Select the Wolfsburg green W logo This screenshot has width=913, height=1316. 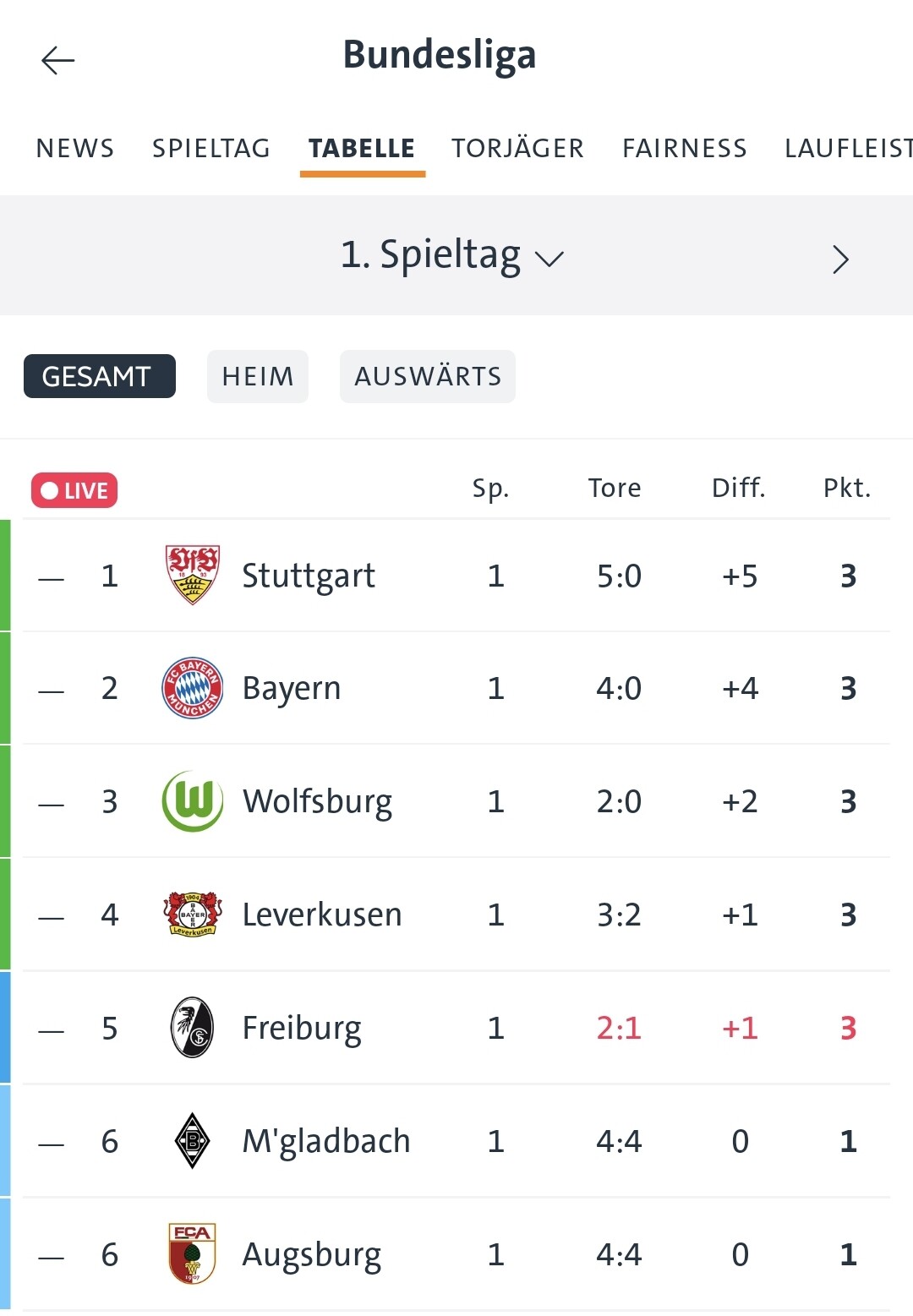193,801
